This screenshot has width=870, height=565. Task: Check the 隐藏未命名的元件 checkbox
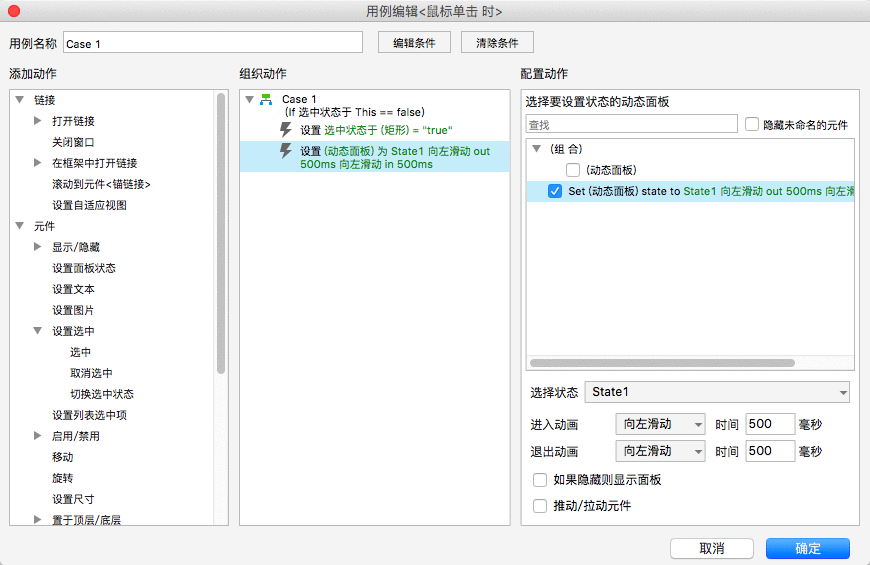[x=752, y=124]
